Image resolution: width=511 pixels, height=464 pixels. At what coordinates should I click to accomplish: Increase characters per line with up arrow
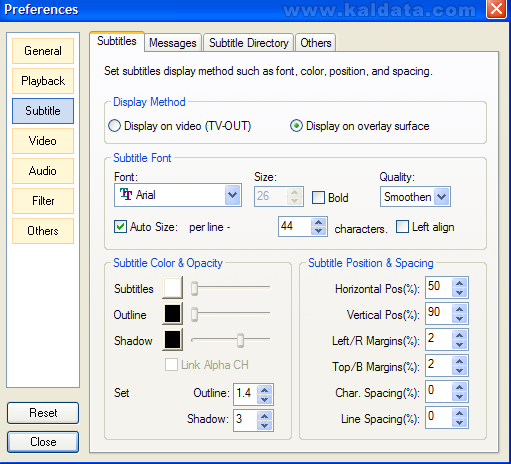click(319, 222)
